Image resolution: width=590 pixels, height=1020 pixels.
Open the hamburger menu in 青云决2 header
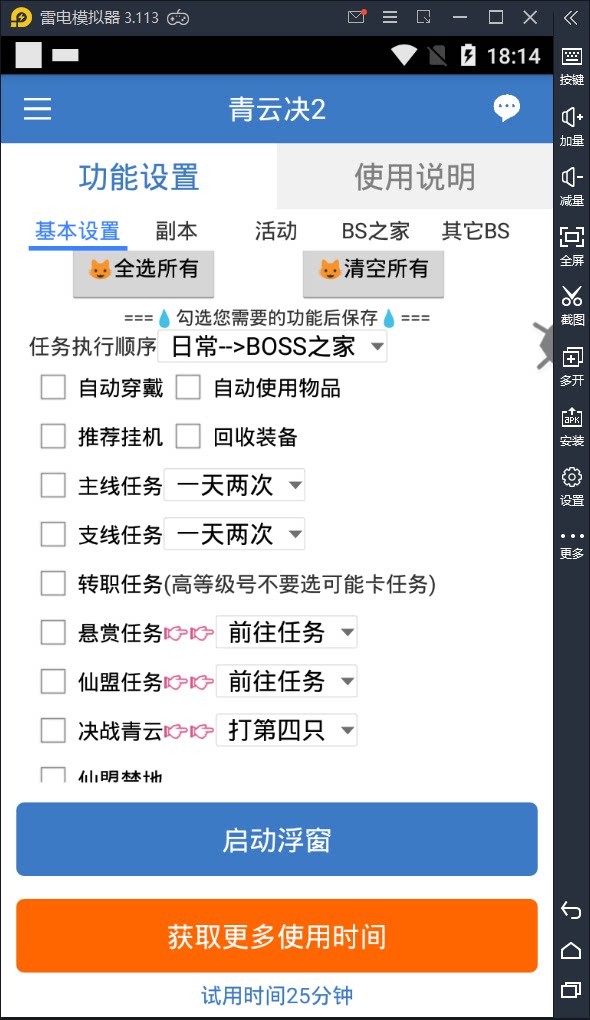pos(37,109)
